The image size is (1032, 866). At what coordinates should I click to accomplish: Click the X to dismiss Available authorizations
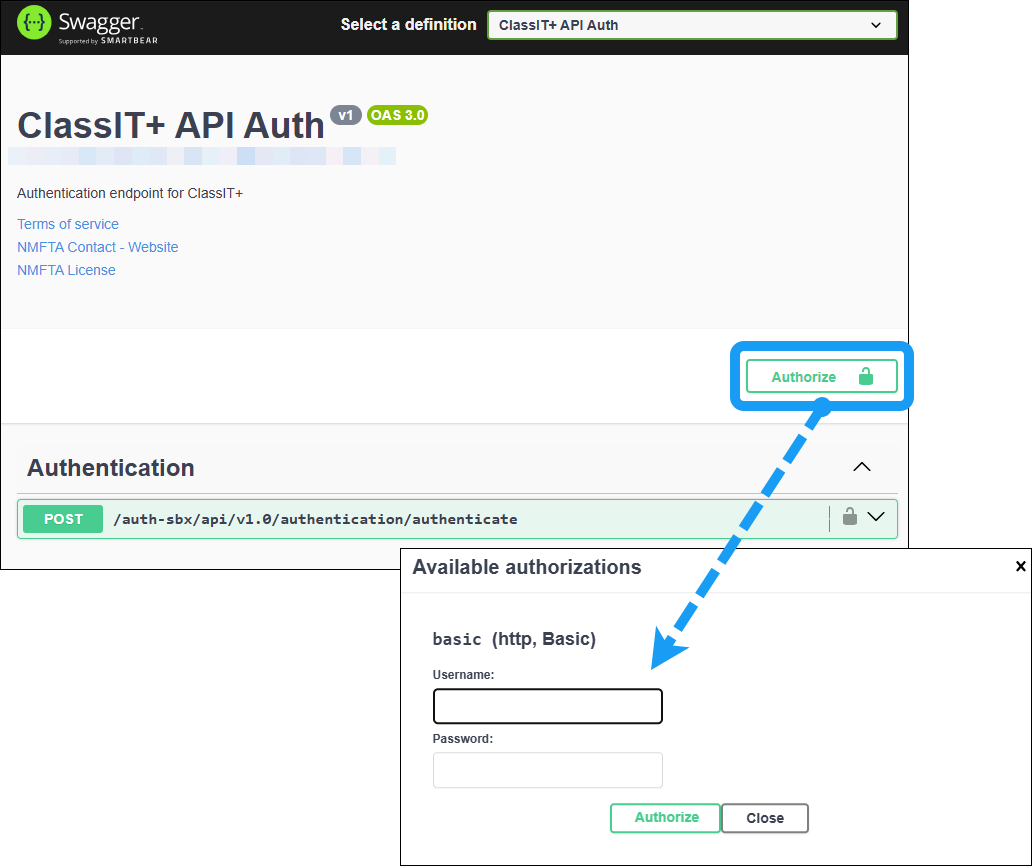(1020, 566)
